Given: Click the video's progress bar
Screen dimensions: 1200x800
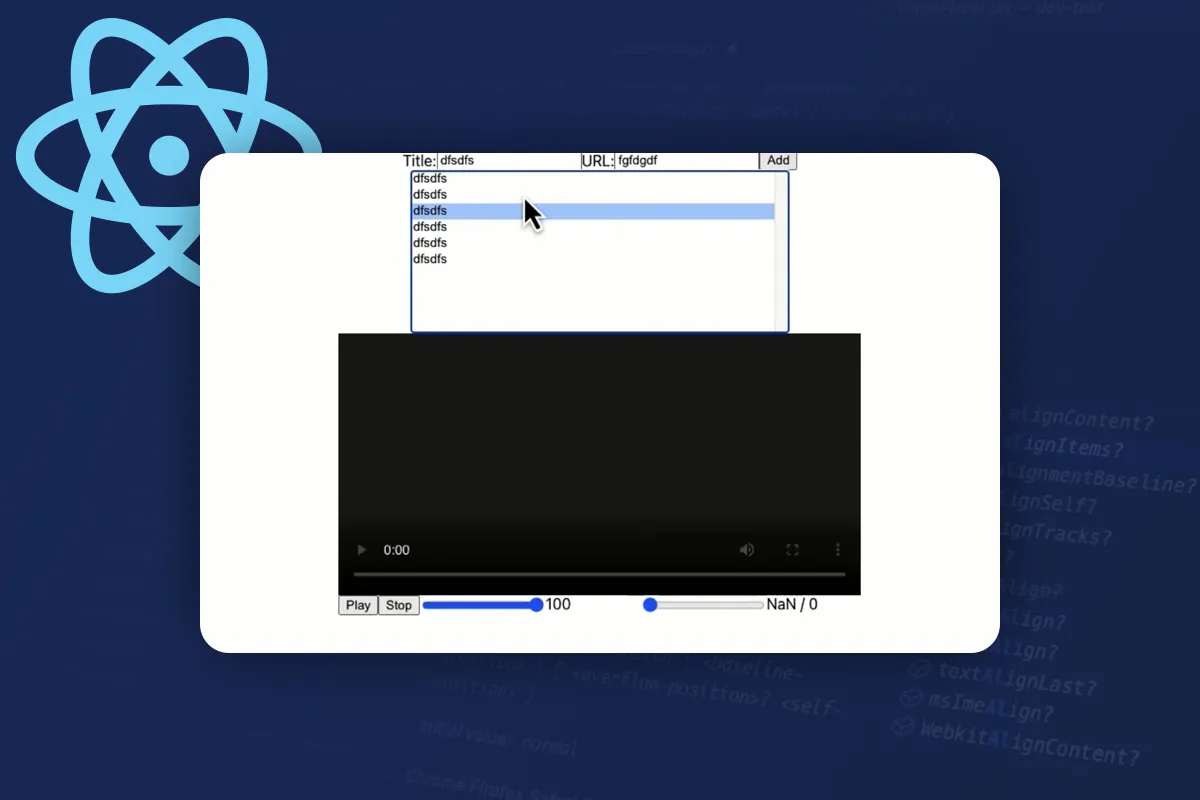Looking at the screenshot, I should pyautogui.click(x=600, y=574).
